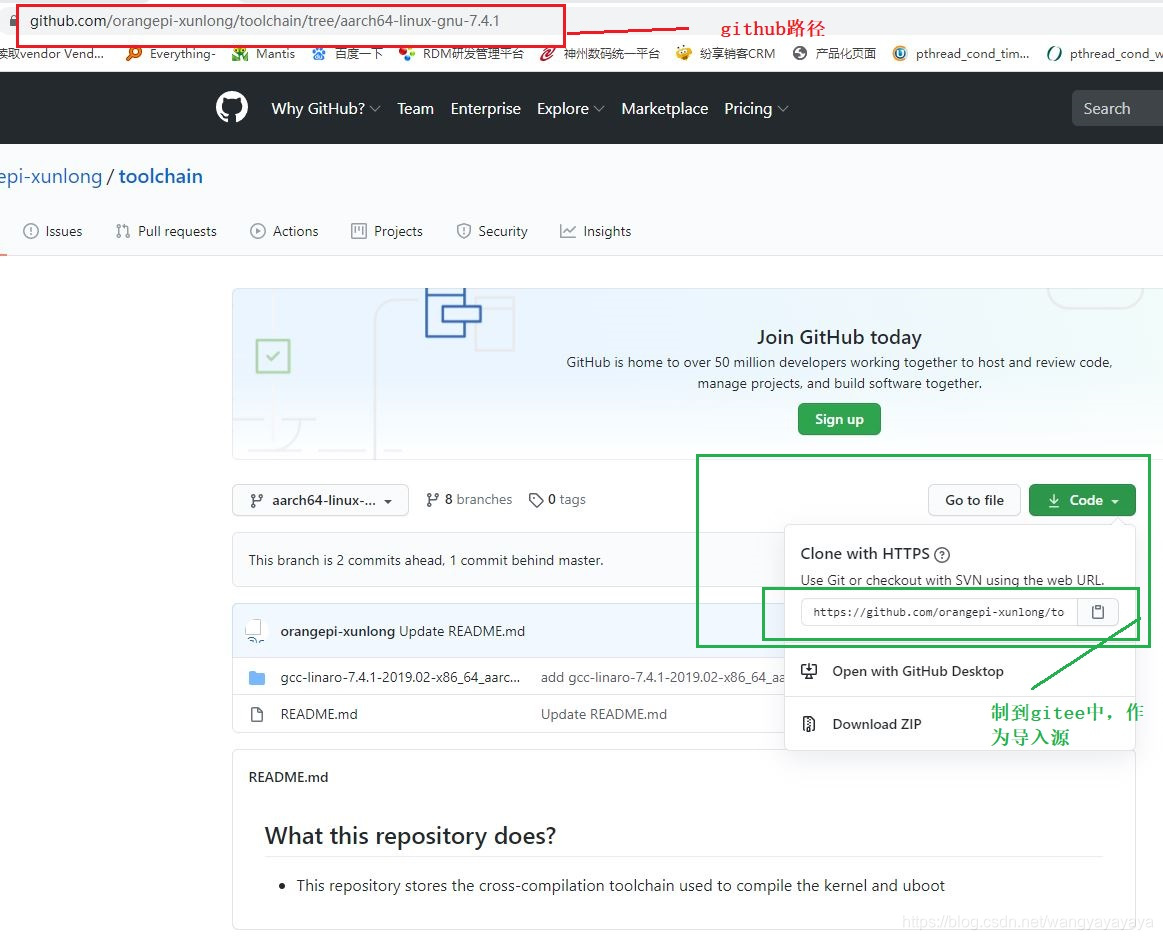Image resolution: width=1163 pixels, height=940 pixels.
Task: Click the Search input field
Action: [x=1117, y=108]
